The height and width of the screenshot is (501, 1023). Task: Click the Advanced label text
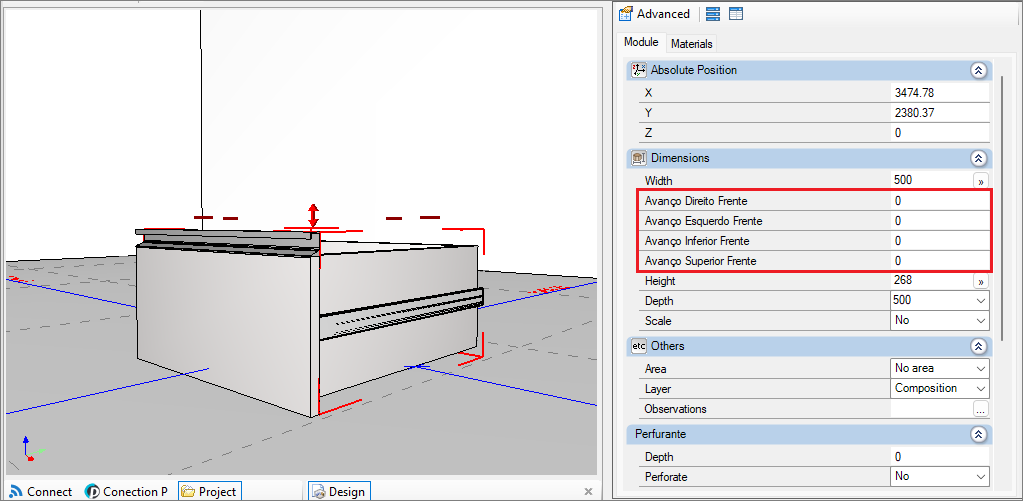pyautogui.click(x=663, y=14)
